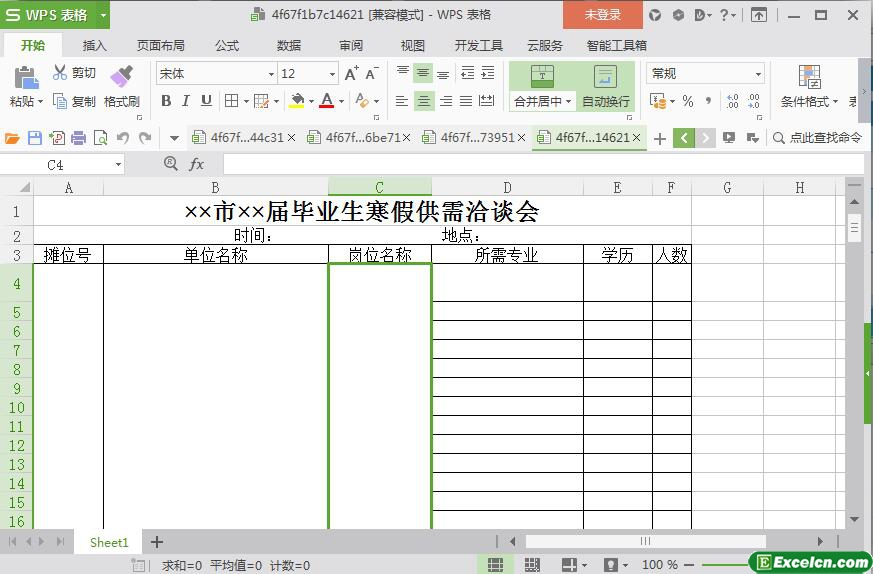Click the formula bar input field

543,164
